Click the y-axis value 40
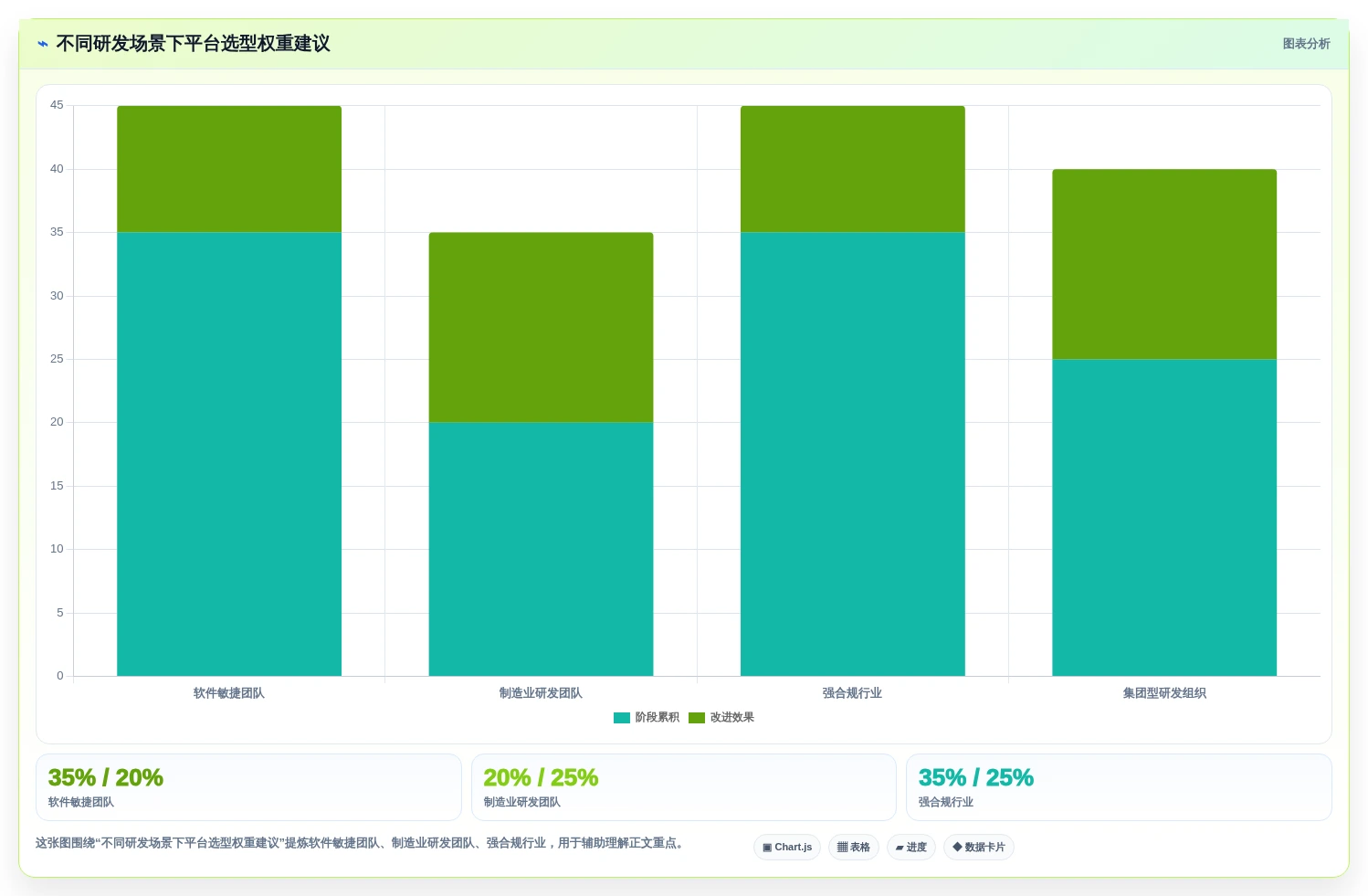Image resolution: width=1368 pixels, height=896 pixels. tap(57, 169)
